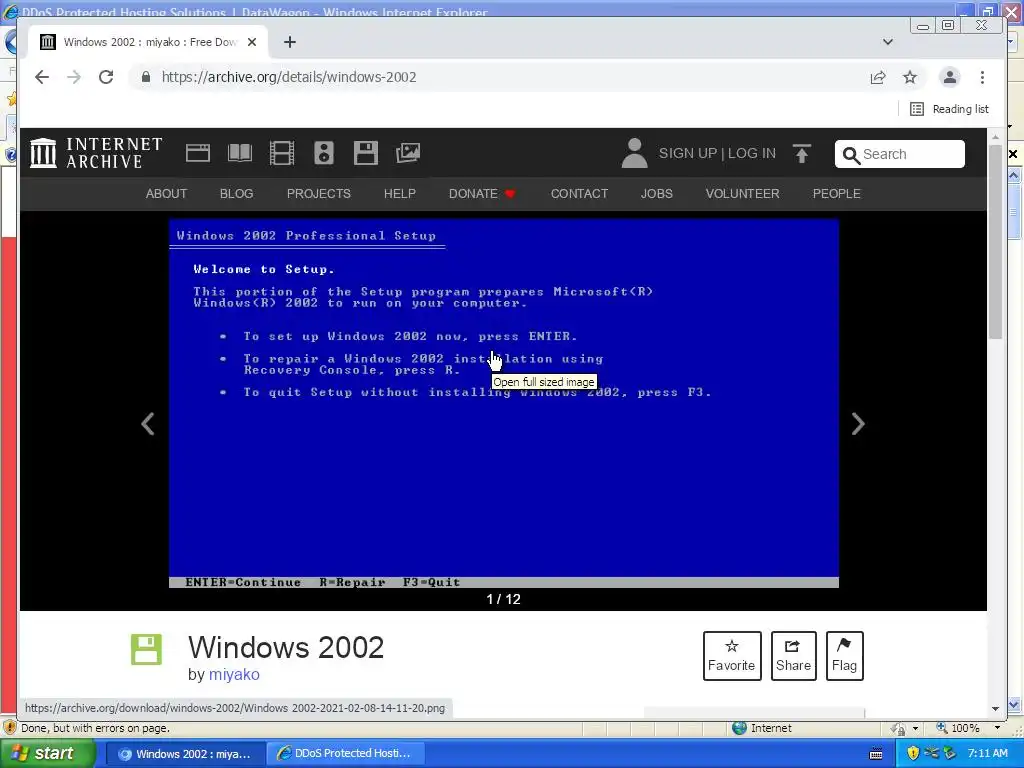The width and height of the screenshot is (1024, 768).
Task: Click the on-screen keyboard tray icon
Action: coord(876,754)
